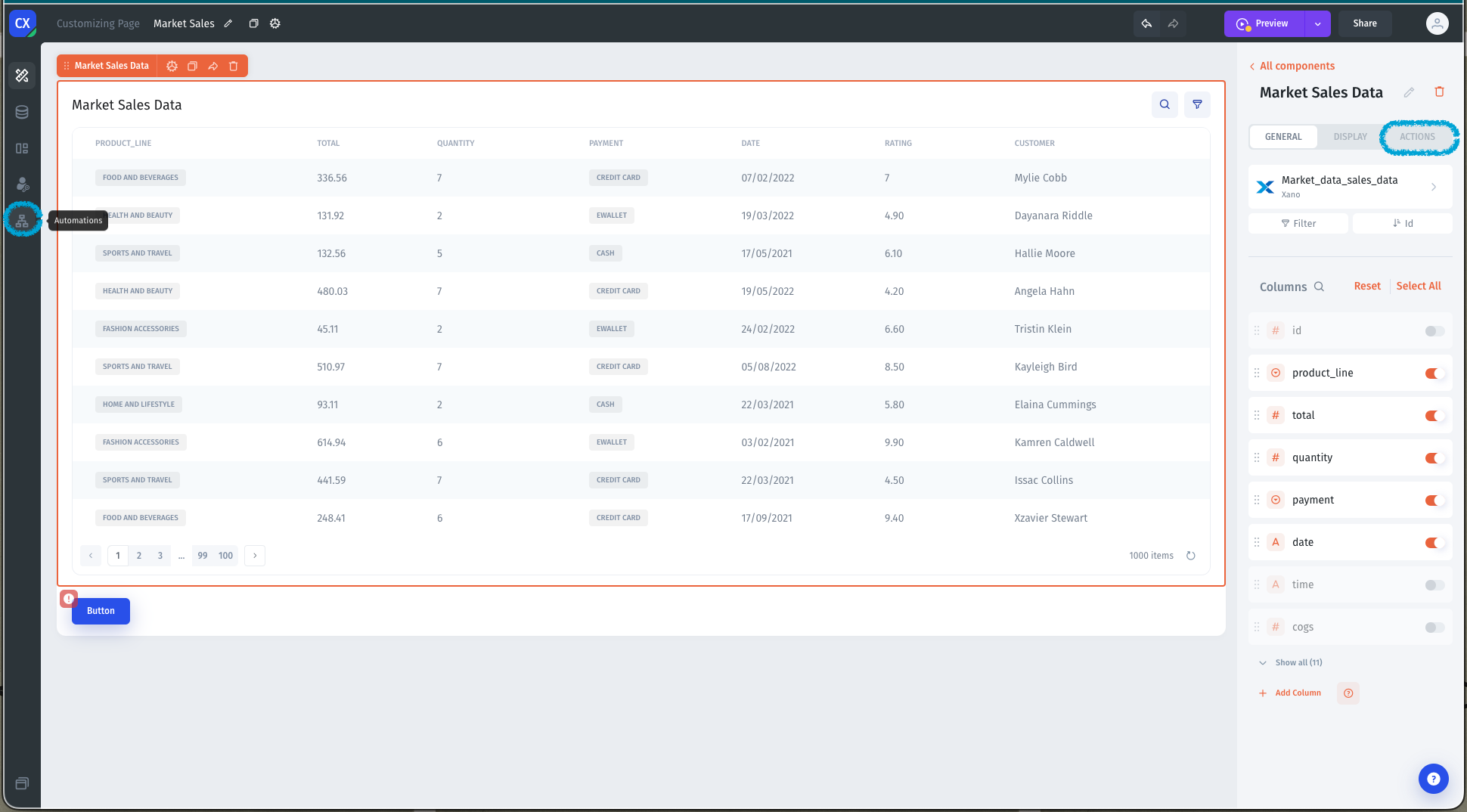Screen dimensions: 1467x812
Task: Click the filter funnel icon above table
Action: point(1197,105)
